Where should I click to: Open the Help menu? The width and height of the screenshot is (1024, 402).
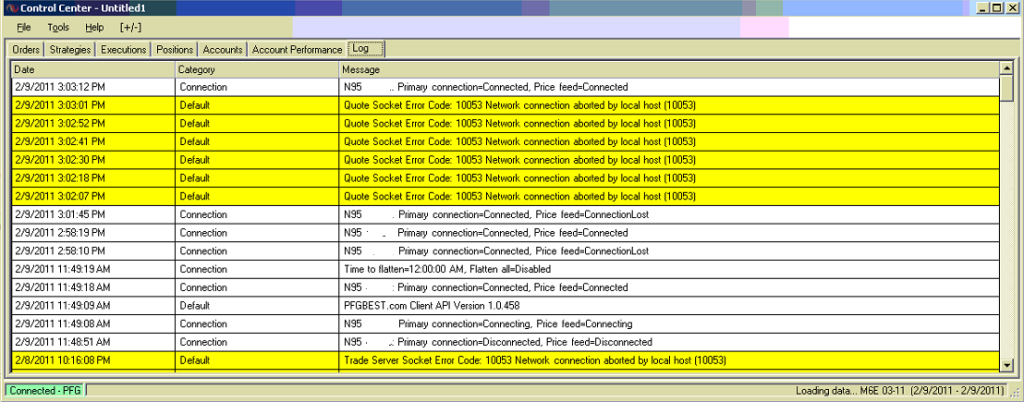pos(94,27)
